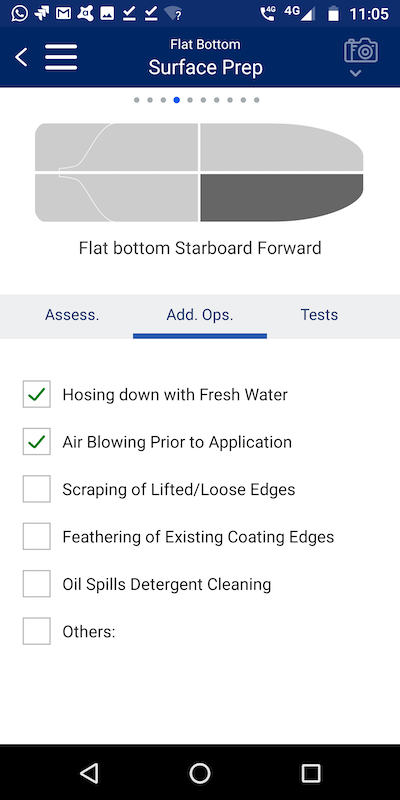Switch to the Tests tab
Screen dimensions: 400x800
point(319,315)
